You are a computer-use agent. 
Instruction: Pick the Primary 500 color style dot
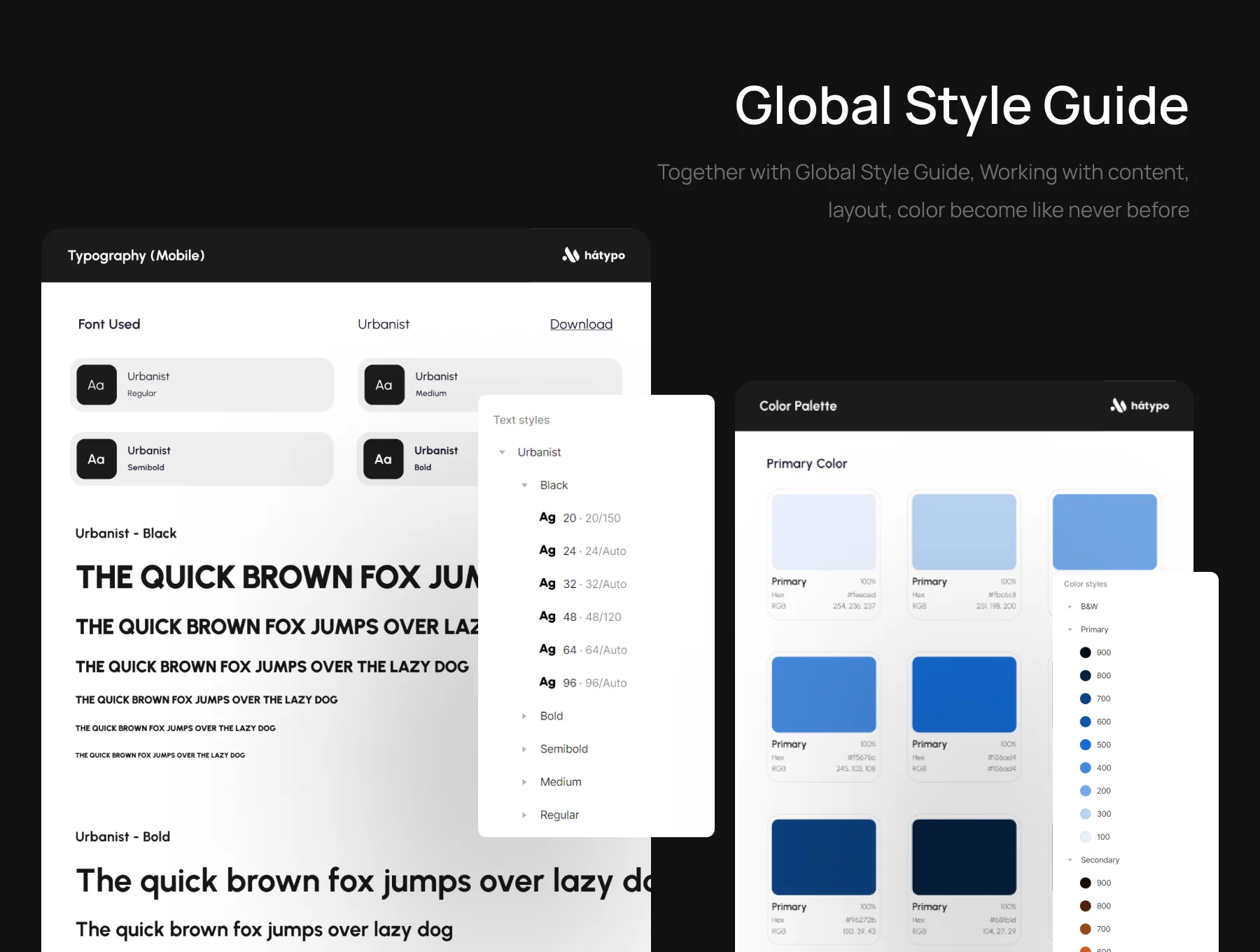click(1086, 745)
